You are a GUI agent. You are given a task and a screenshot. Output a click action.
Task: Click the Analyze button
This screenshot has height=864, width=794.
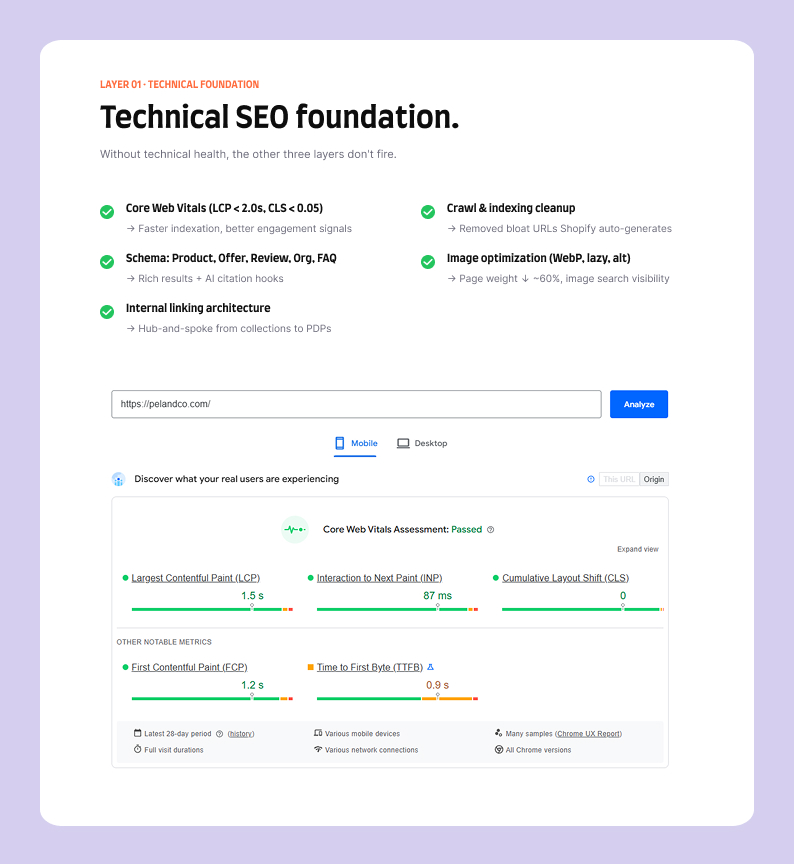[x=639, y=404]
